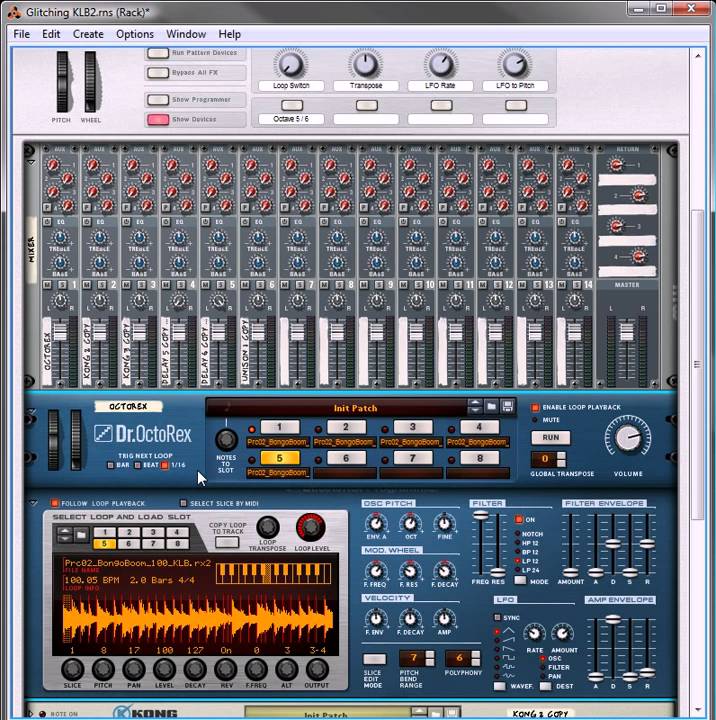Collapse the OctoRex programmer panel arrow
The width and height of the screenshot is (716, 720).
pyautogui.click(x=33, y=503)
